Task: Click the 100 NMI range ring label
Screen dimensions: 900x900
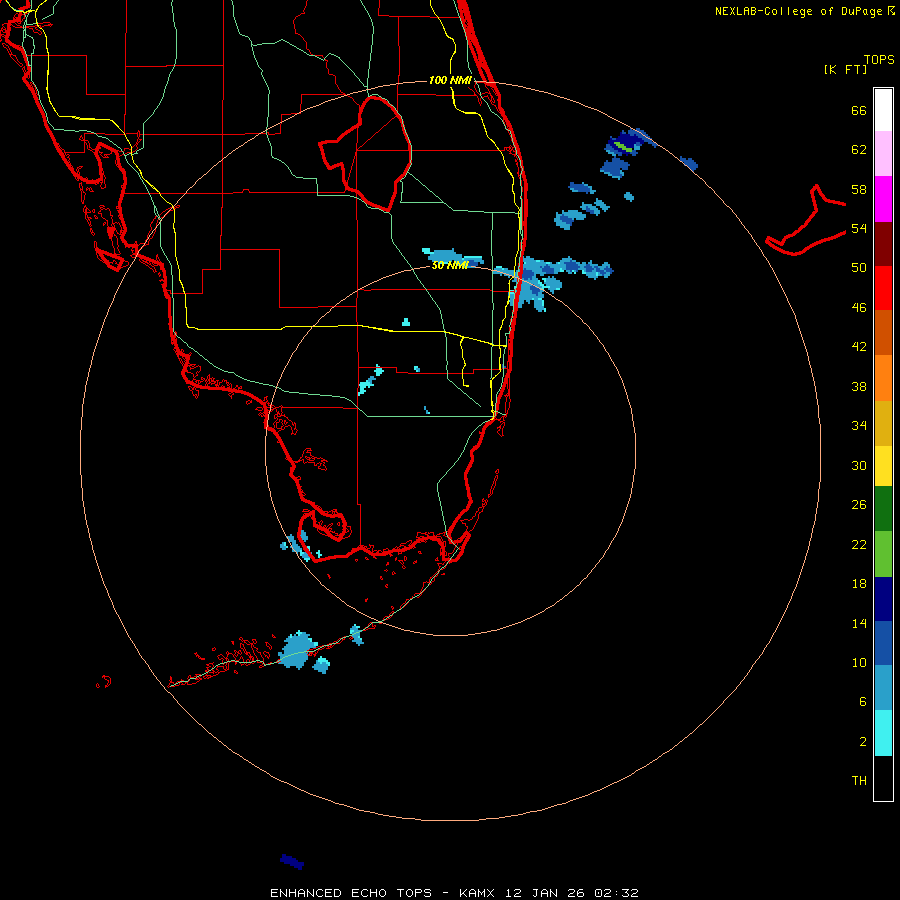Action: click(451, 80)
